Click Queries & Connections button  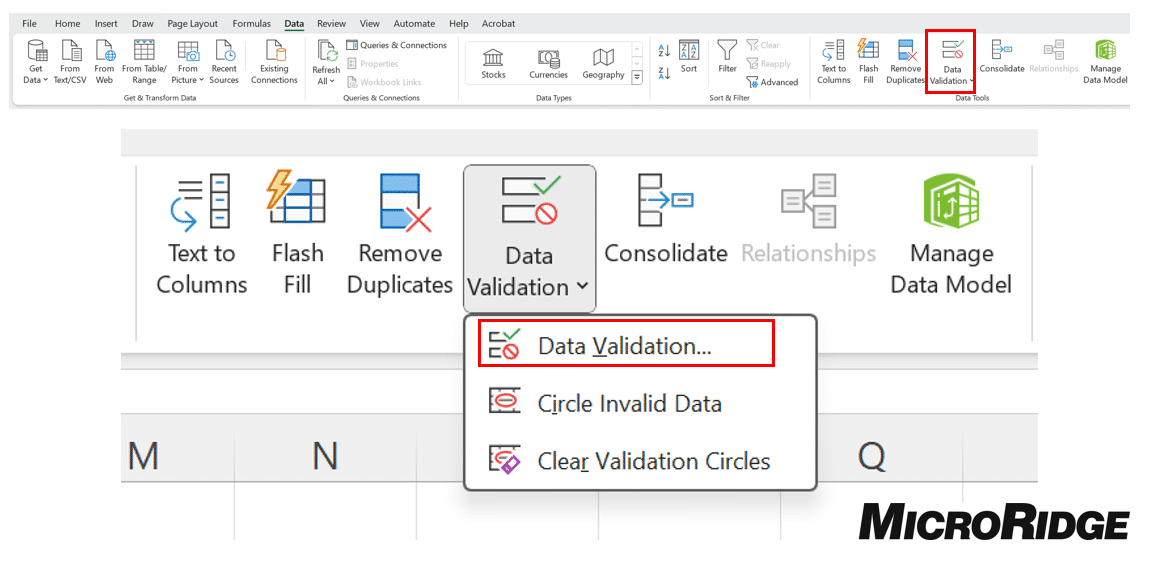397,45
